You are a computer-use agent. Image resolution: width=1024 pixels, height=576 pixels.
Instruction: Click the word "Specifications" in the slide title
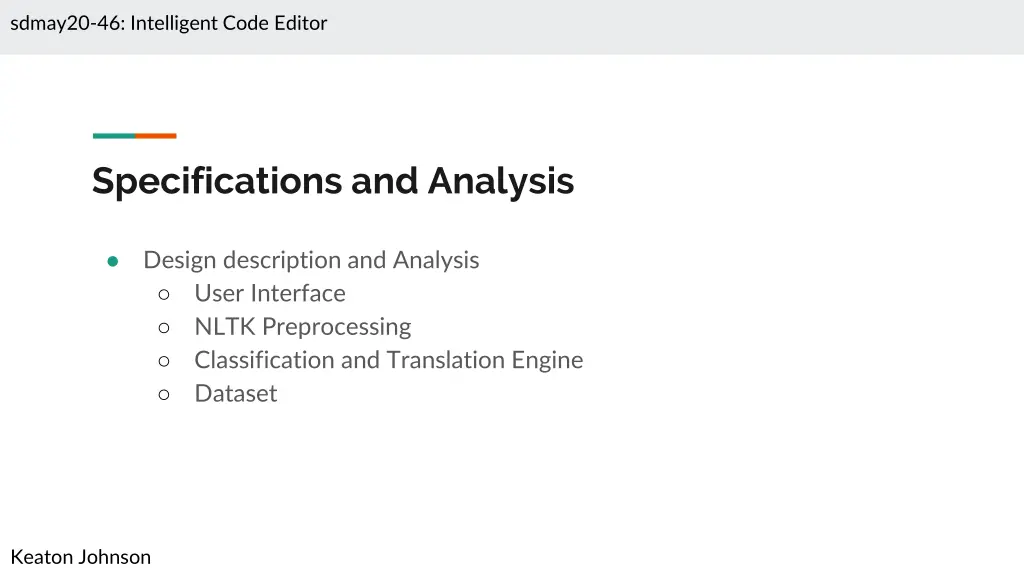coord(217,181)
